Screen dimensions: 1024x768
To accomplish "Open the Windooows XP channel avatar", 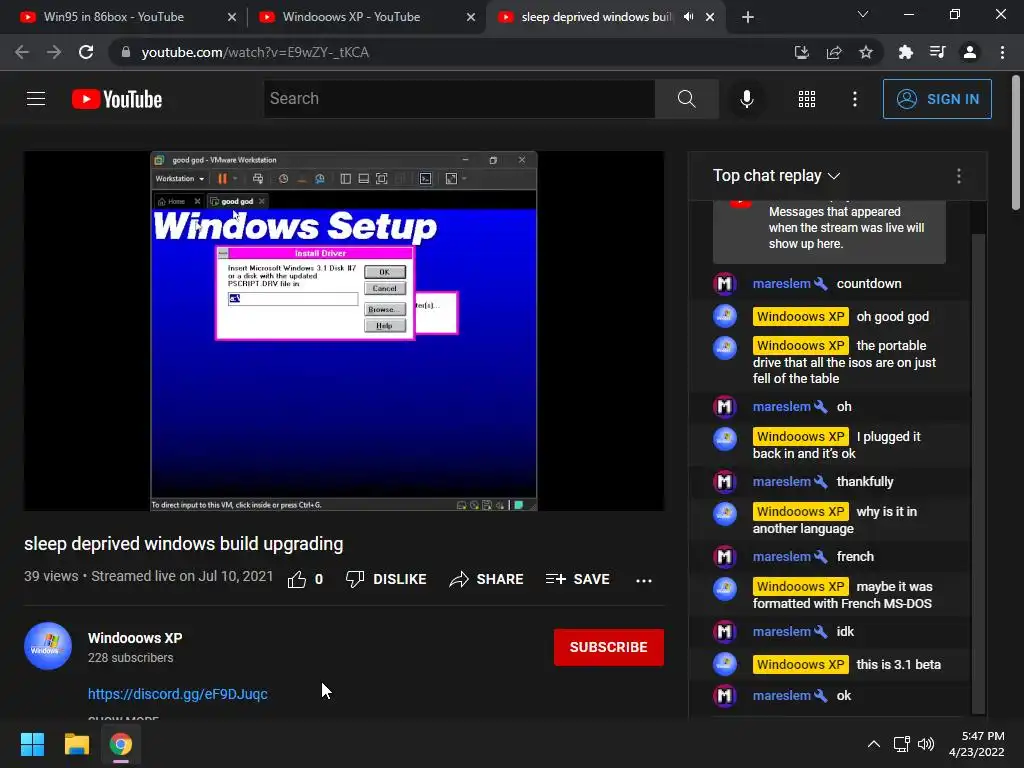I will click(48, 647).
